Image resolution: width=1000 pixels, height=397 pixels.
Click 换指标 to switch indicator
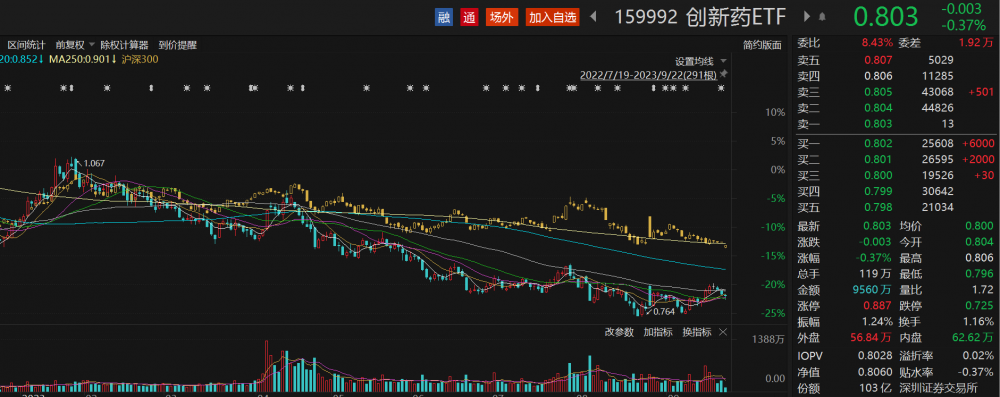[x=696, y=332]
